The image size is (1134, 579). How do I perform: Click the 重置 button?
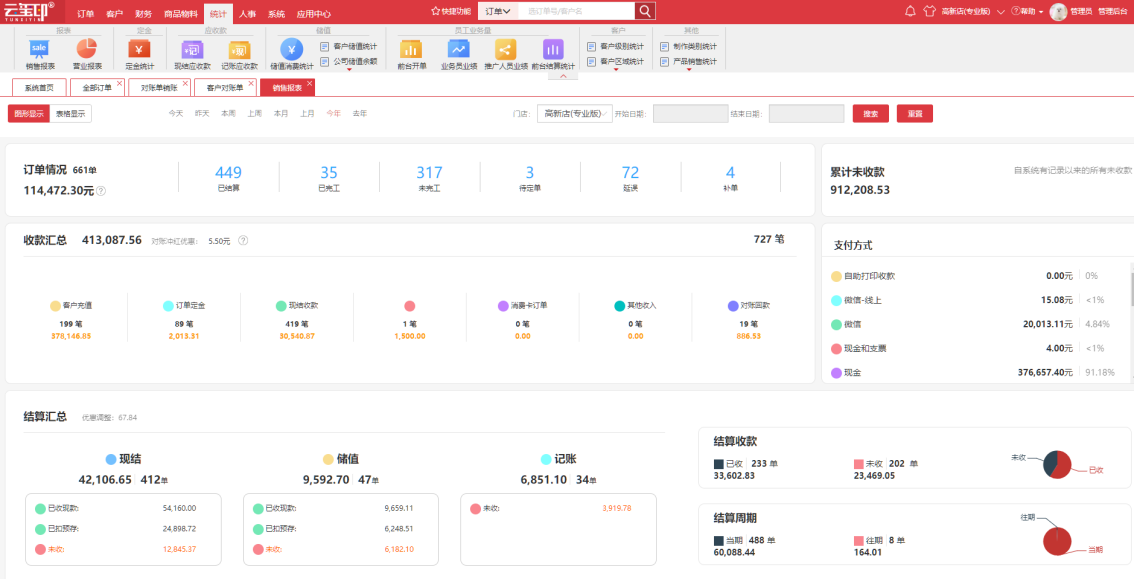(915, 113)
